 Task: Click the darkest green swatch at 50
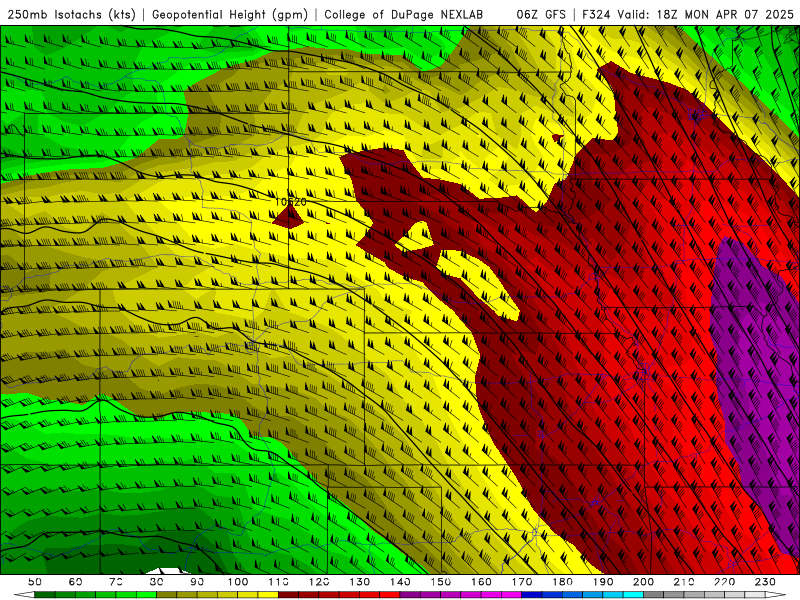click(x=45, y=595)
